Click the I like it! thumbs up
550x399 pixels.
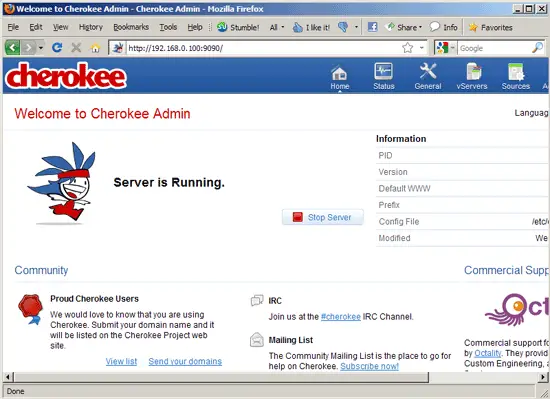311,27
